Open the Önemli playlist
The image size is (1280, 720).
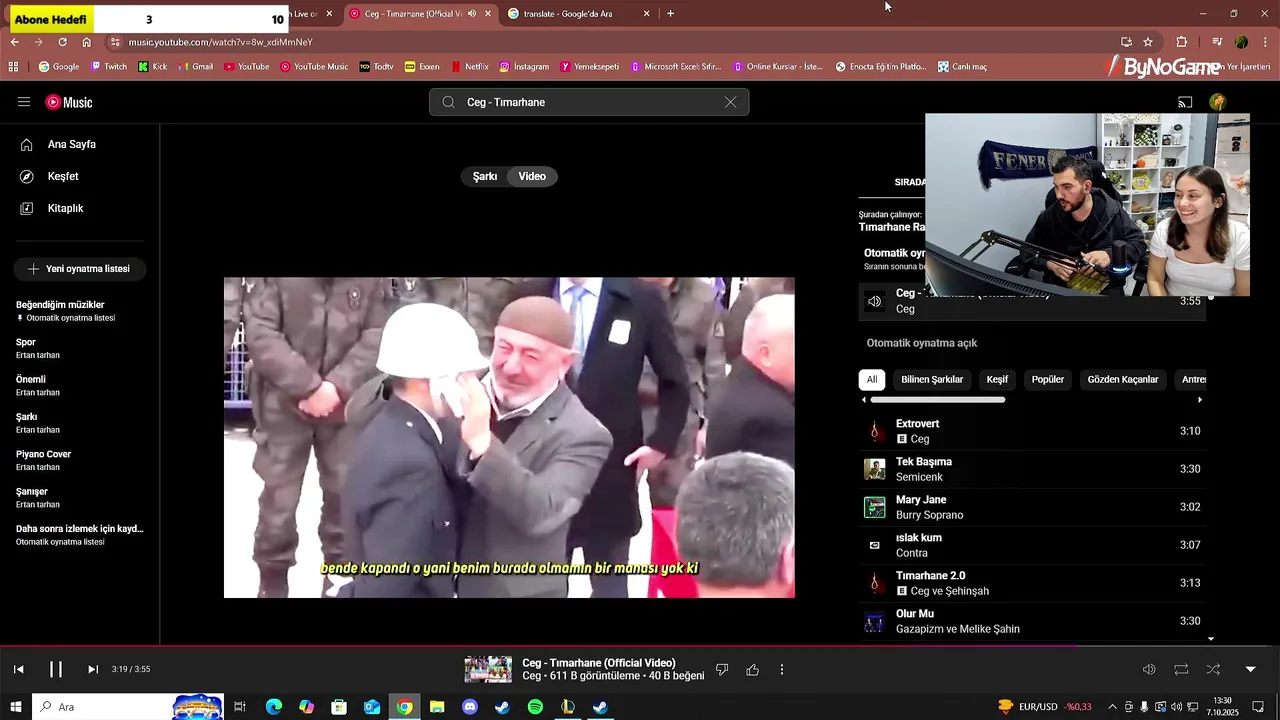pos(80,385)
